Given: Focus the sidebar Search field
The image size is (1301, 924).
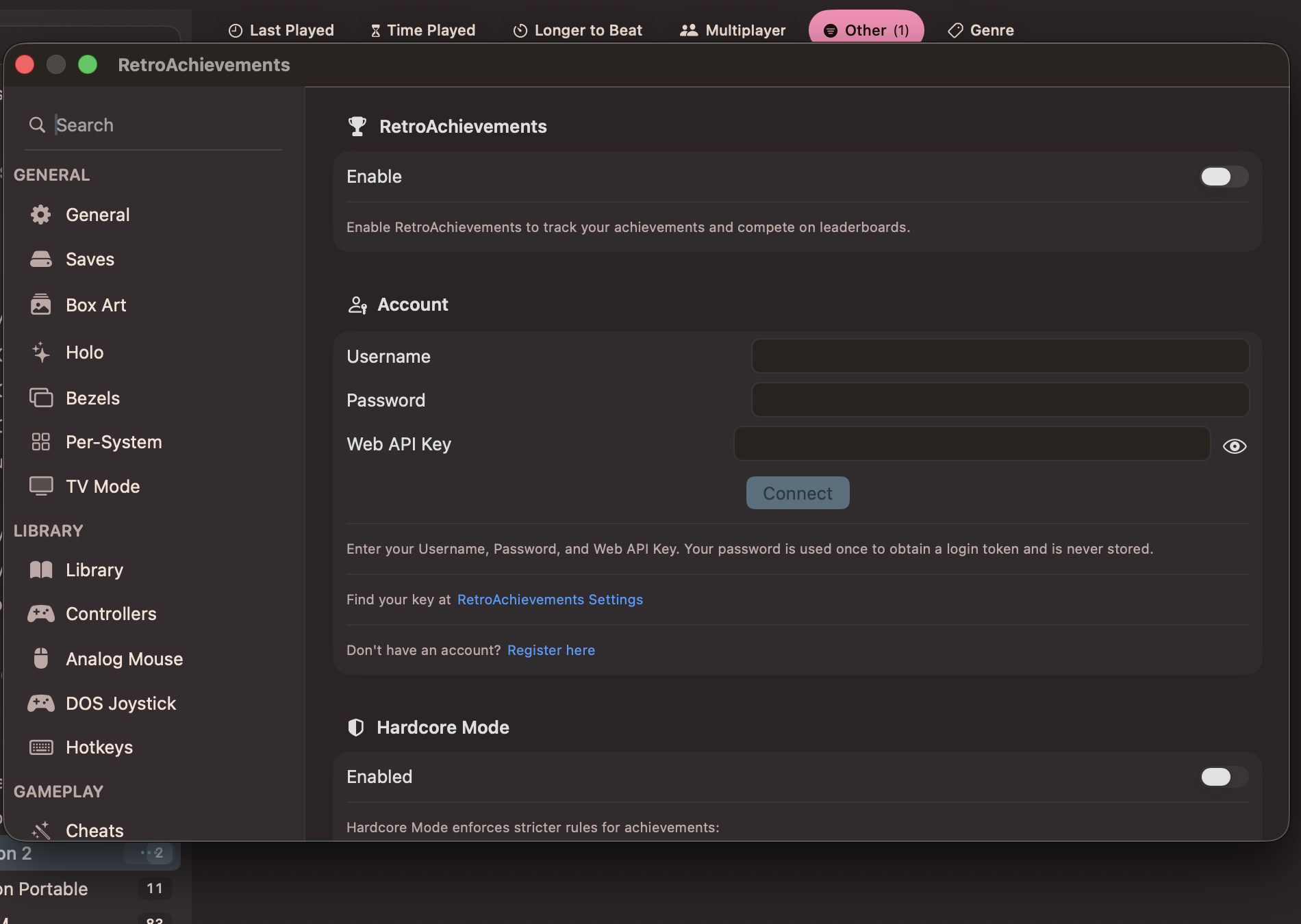Looking at the screenshot, I should pos(153,125).
